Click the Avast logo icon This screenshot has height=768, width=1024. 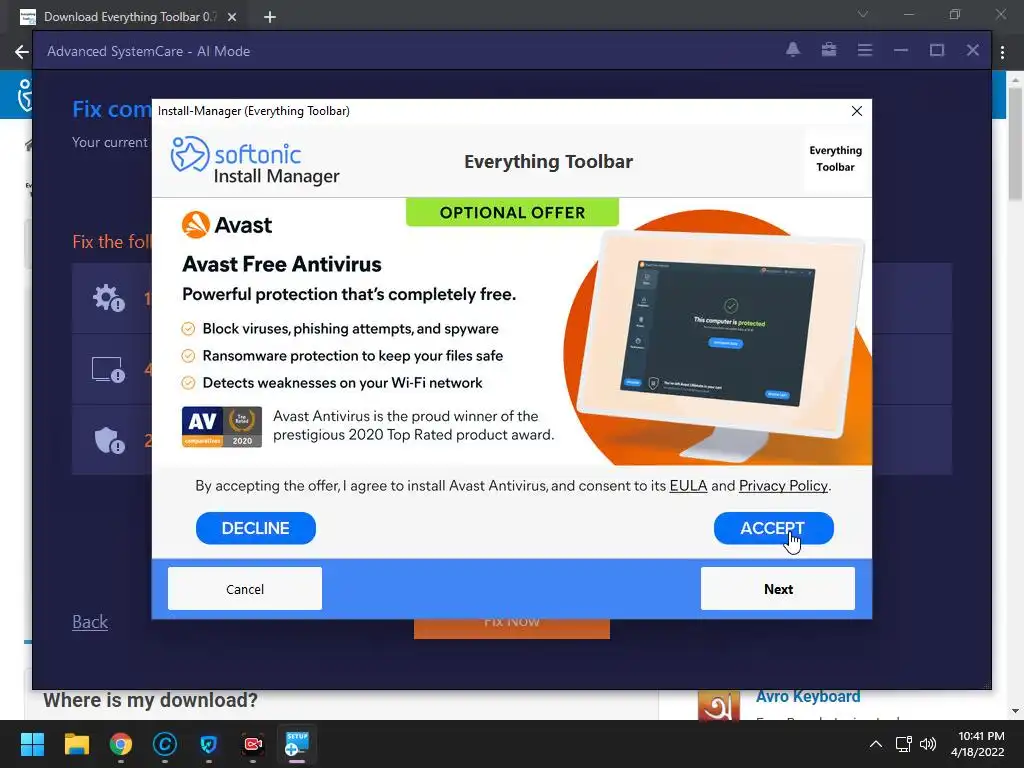coord(196,225)
